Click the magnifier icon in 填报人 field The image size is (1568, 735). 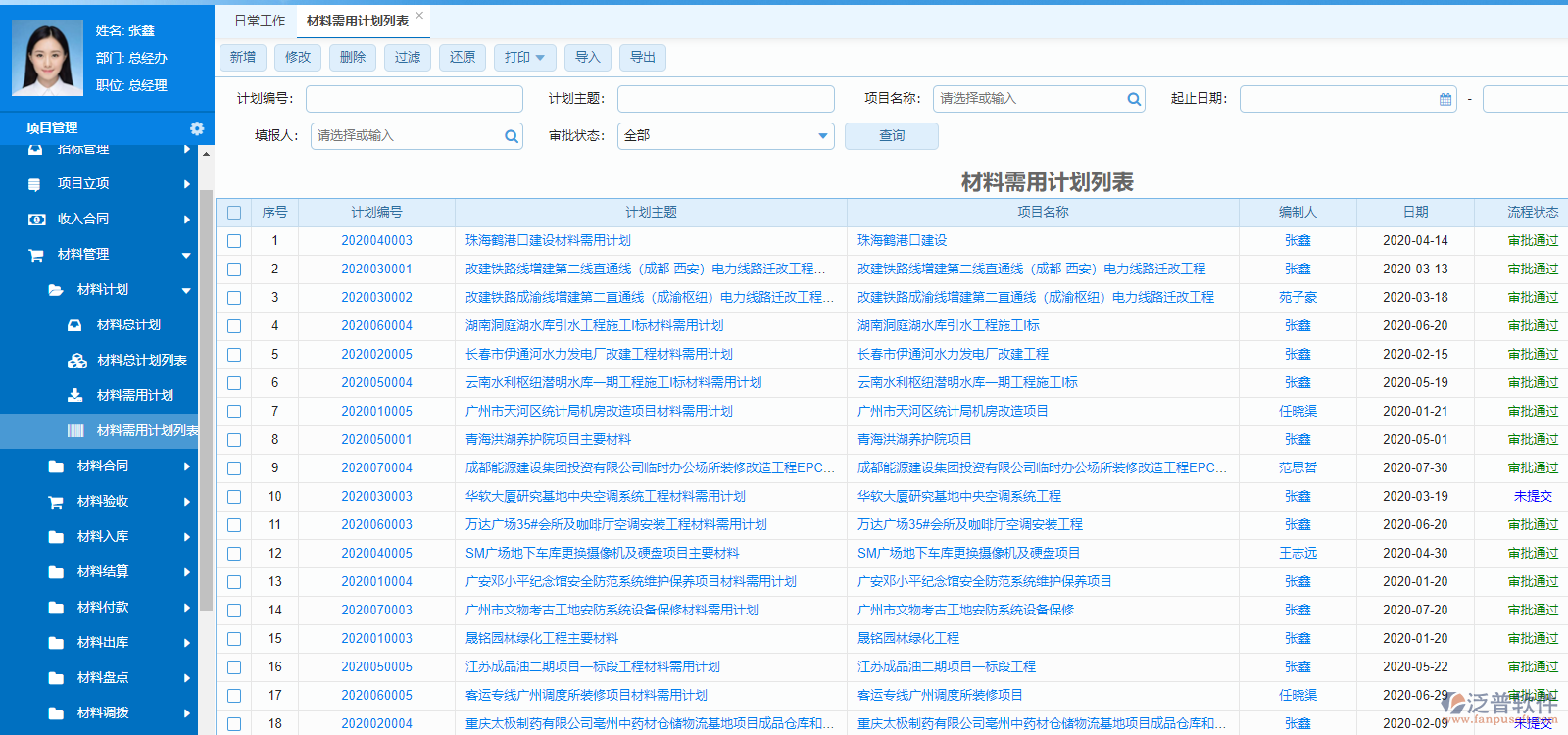click(512, 136)
